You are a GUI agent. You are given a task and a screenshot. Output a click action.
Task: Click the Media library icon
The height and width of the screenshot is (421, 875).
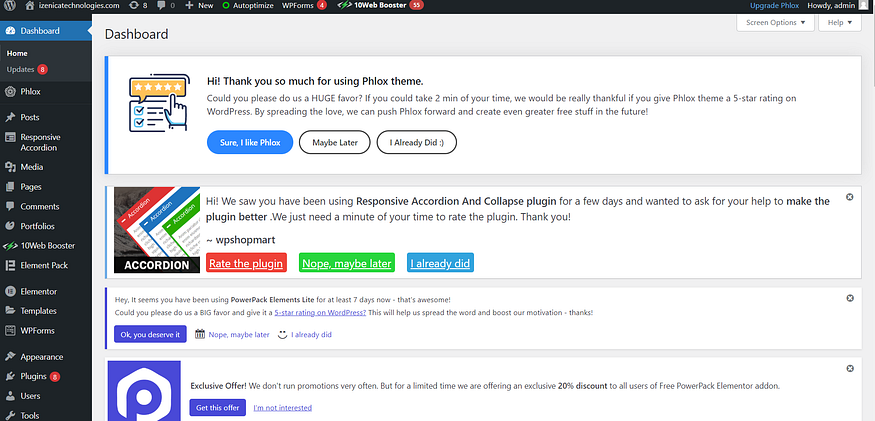[x=10, y=167]
